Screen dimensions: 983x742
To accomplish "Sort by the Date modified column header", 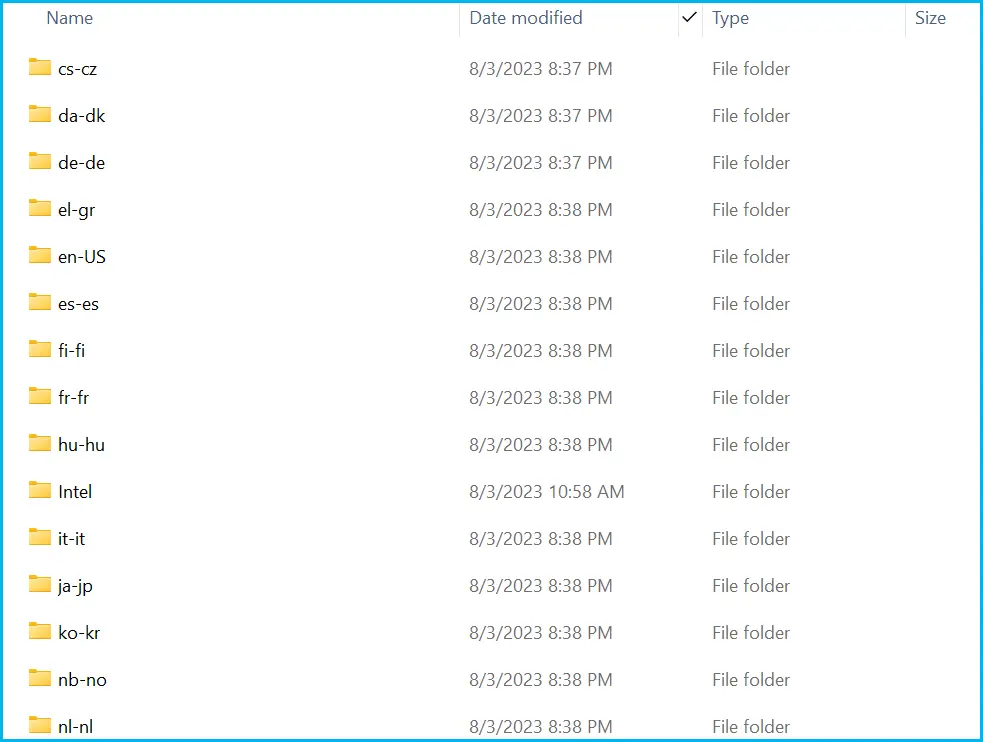I will (526, 18).
